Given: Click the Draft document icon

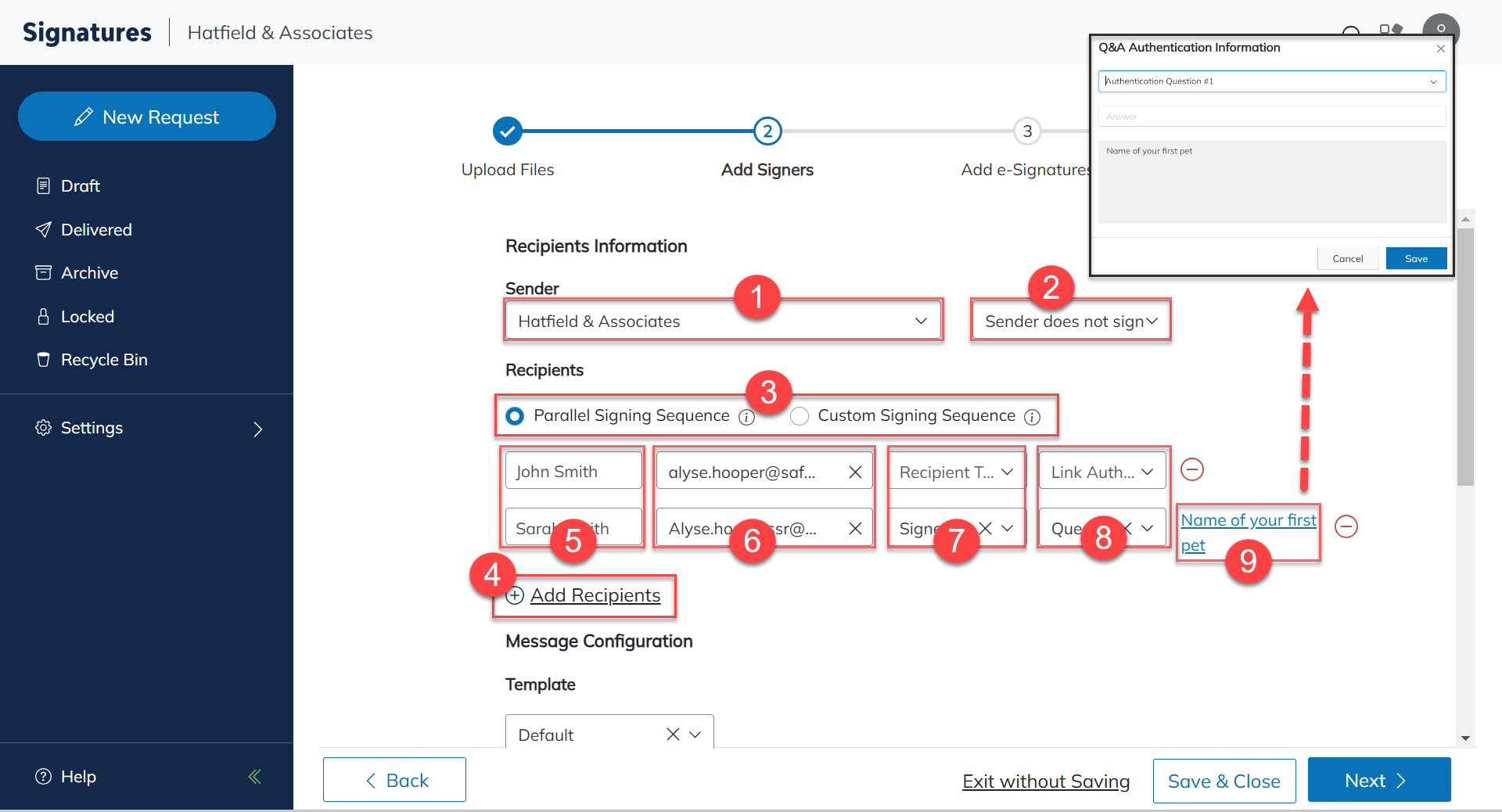Looking at the screenshot, I should pyautogui.click(x=44, y=186).
